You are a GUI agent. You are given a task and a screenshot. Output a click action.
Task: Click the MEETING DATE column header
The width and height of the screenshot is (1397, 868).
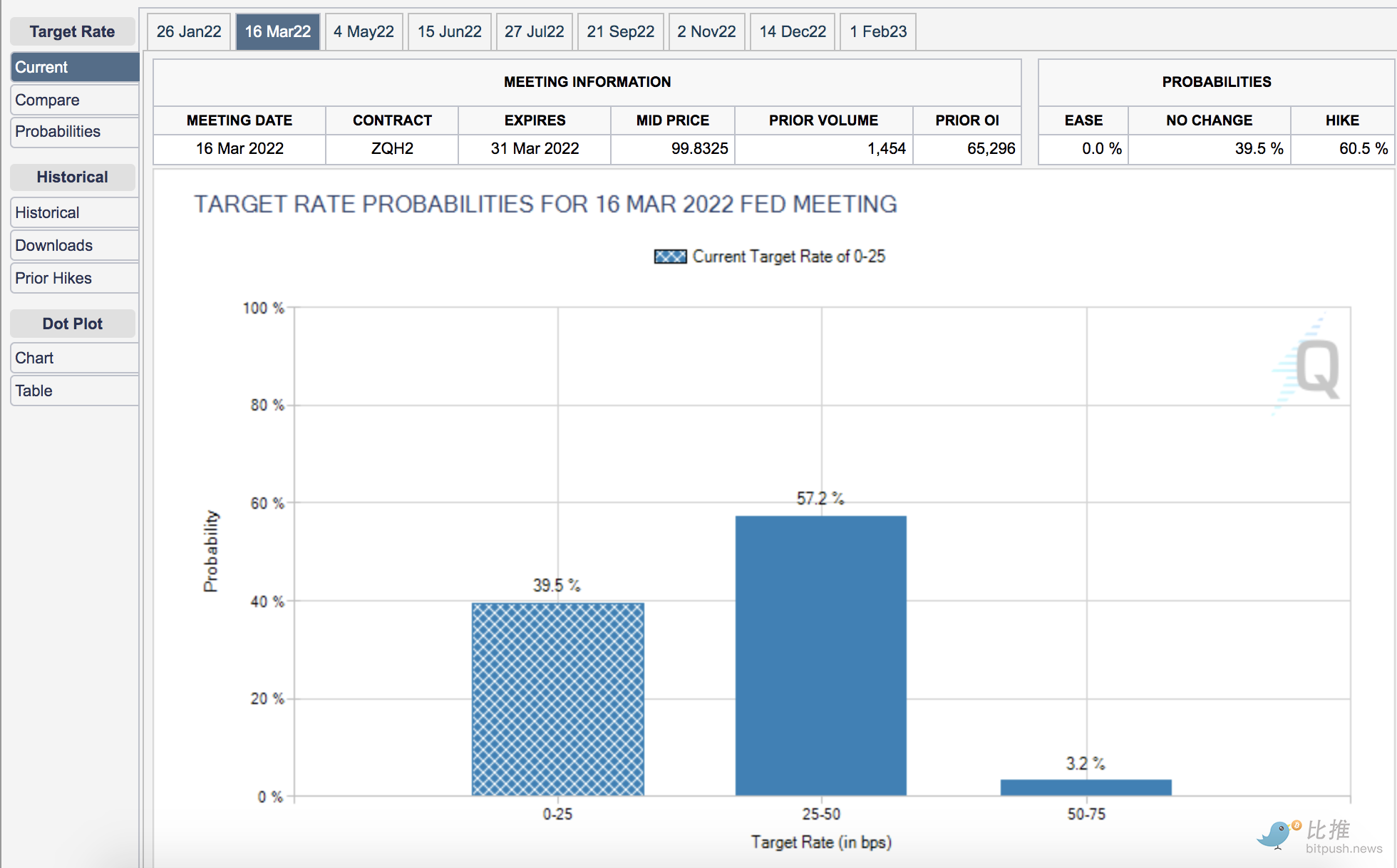click(x=239, y=120)
